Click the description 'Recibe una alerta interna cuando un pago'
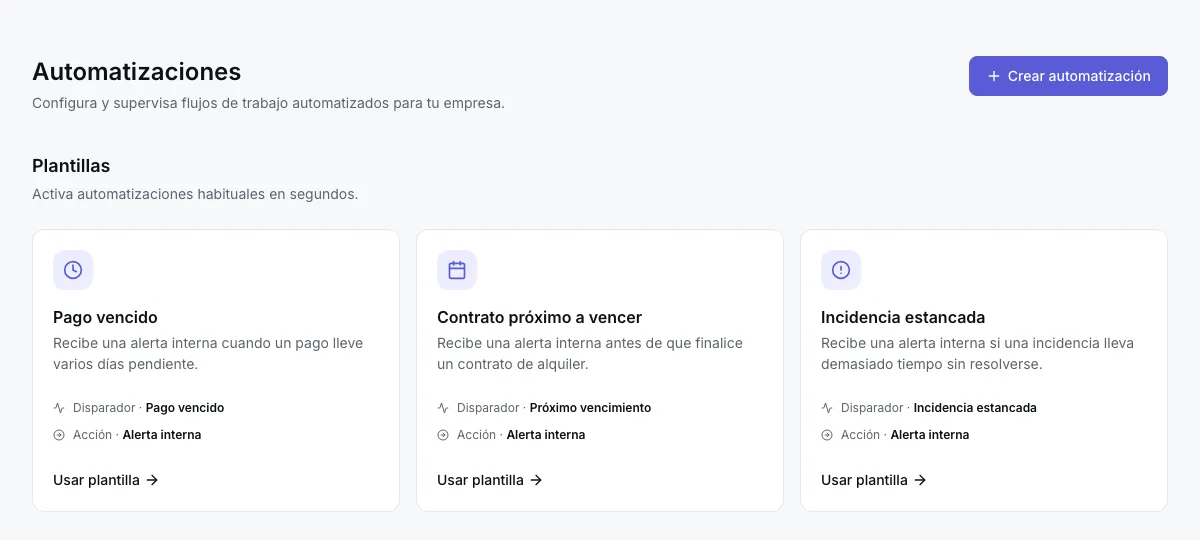This screenshot has height=540, width=1200. [x=208, y=354]
